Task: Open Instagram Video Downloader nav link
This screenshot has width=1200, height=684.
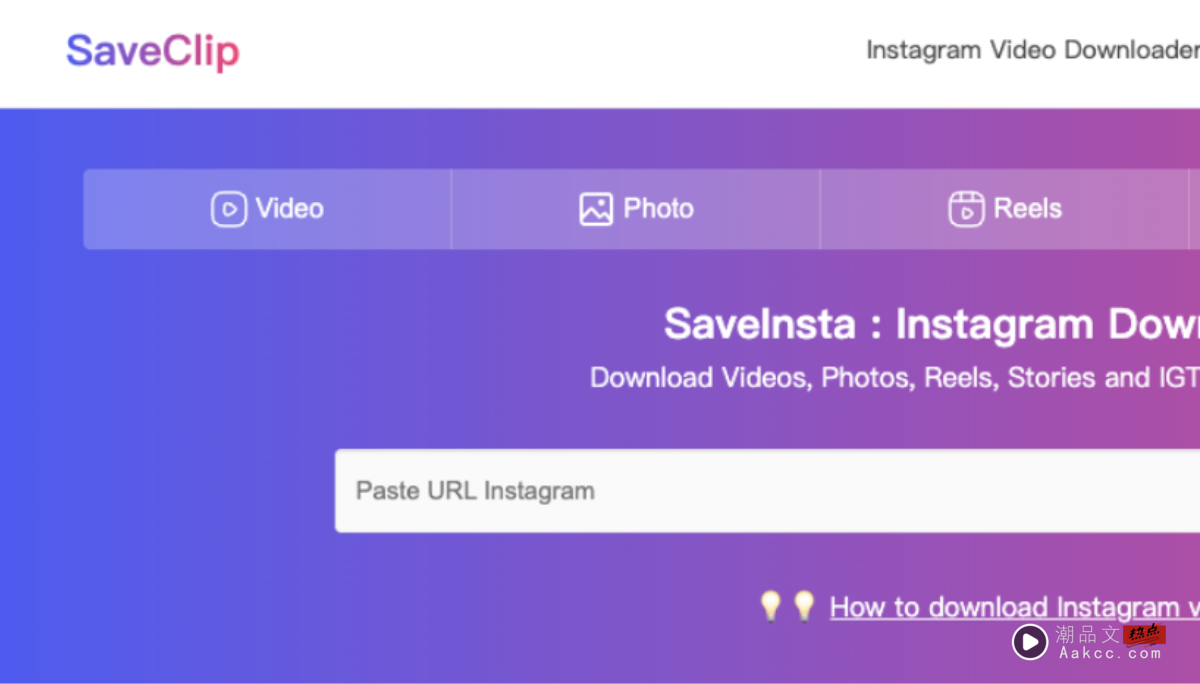Action: (1031, 50)
